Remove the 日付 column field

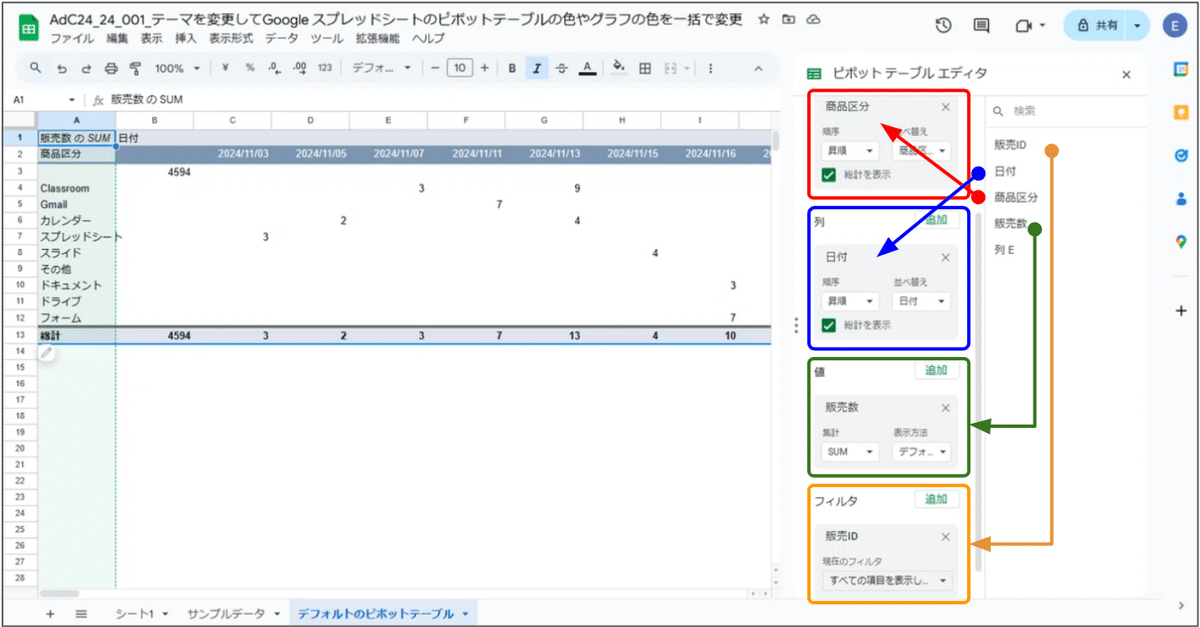point(945,257)
